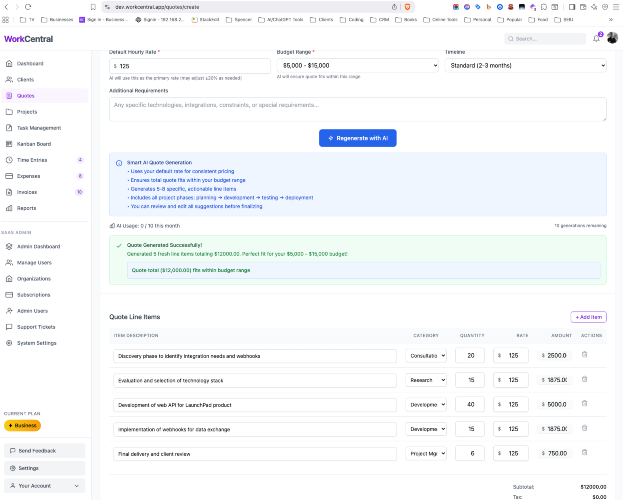Click the user avatar in header
Screen dimensions: 623x500
[612, 38]
